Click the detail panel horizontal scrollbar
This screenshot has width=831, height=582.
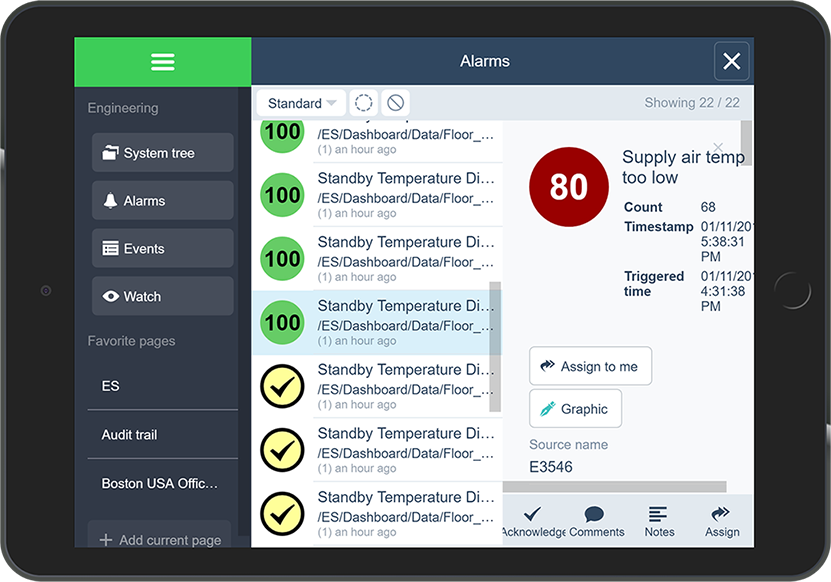pyautogui.click(x=615, y=487)
